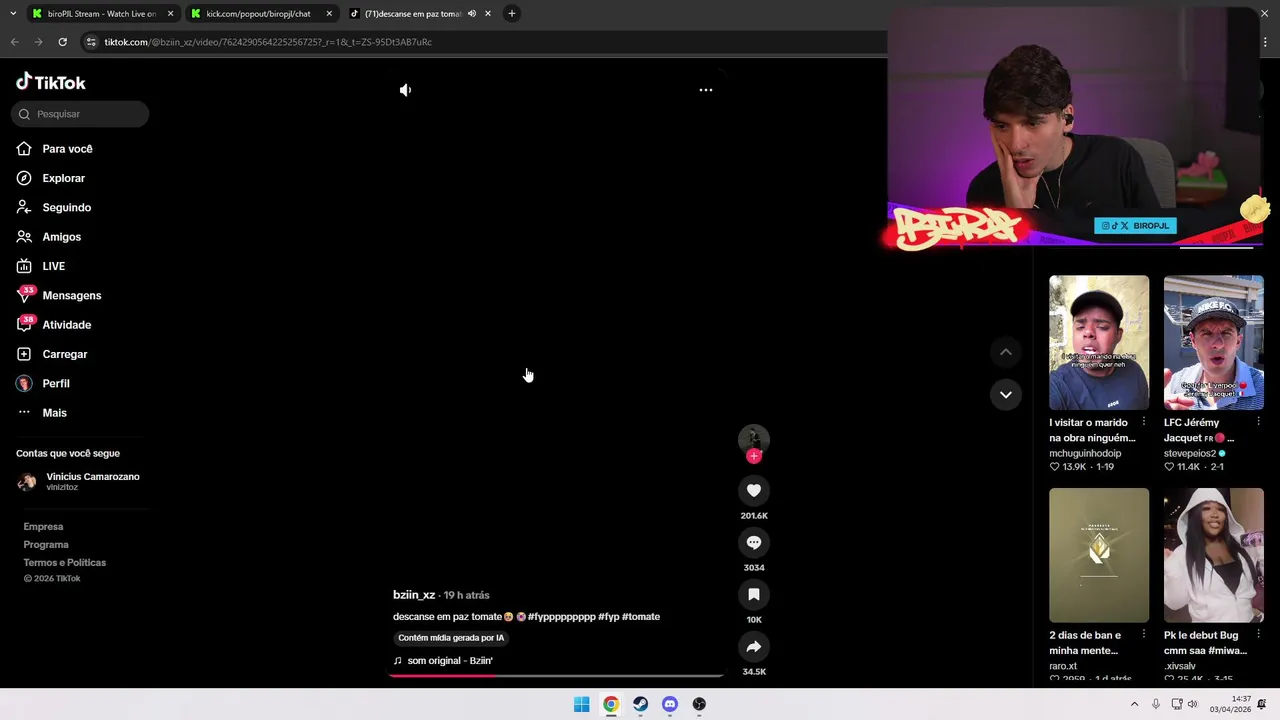1280x720 pixels.
Task: Open Discord from the taskbar
Action: tap(670, 704)
